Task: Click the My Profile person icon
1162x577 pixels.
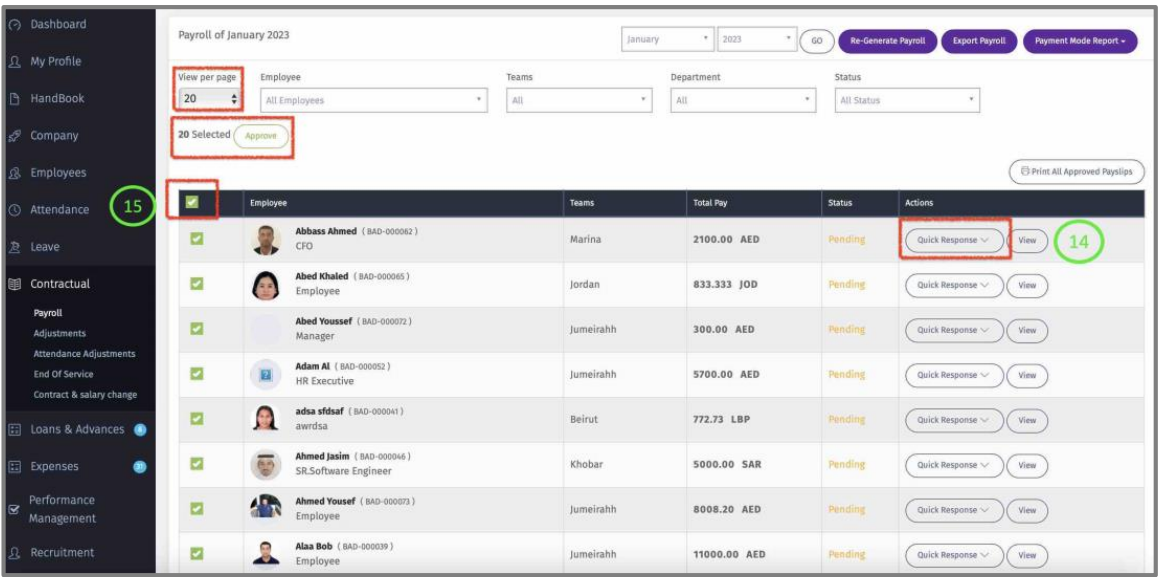Action: point(15,62)
